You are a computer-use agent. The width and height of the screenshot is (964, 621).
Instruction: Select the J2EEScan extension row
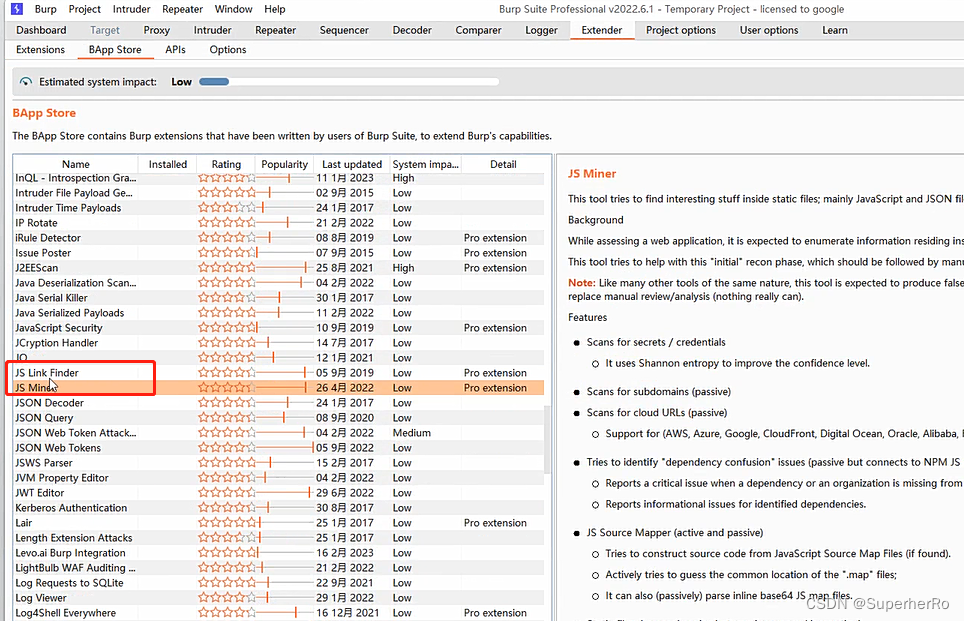(279, 268)
